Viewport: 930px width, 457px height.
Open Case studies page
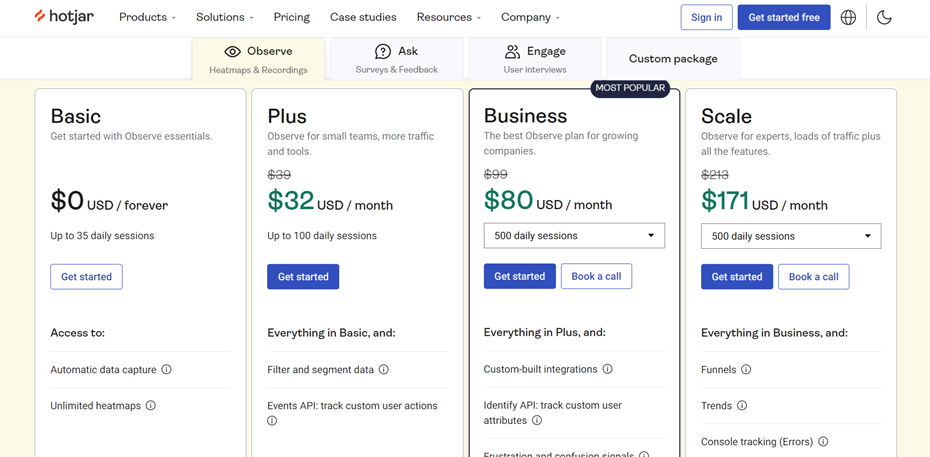point(363,17)
